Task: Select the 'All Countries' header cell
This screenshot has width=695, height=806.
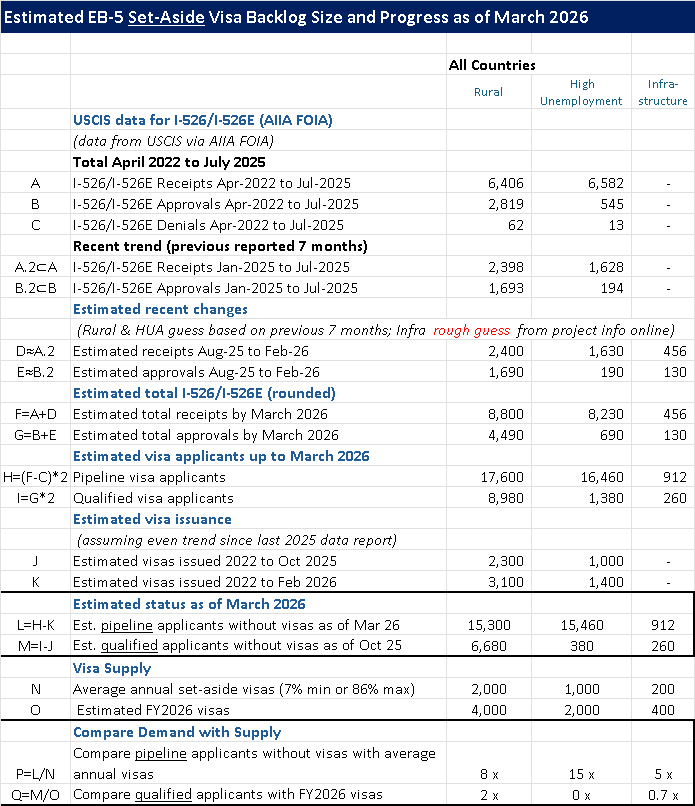Action: (x=492, y=65)
